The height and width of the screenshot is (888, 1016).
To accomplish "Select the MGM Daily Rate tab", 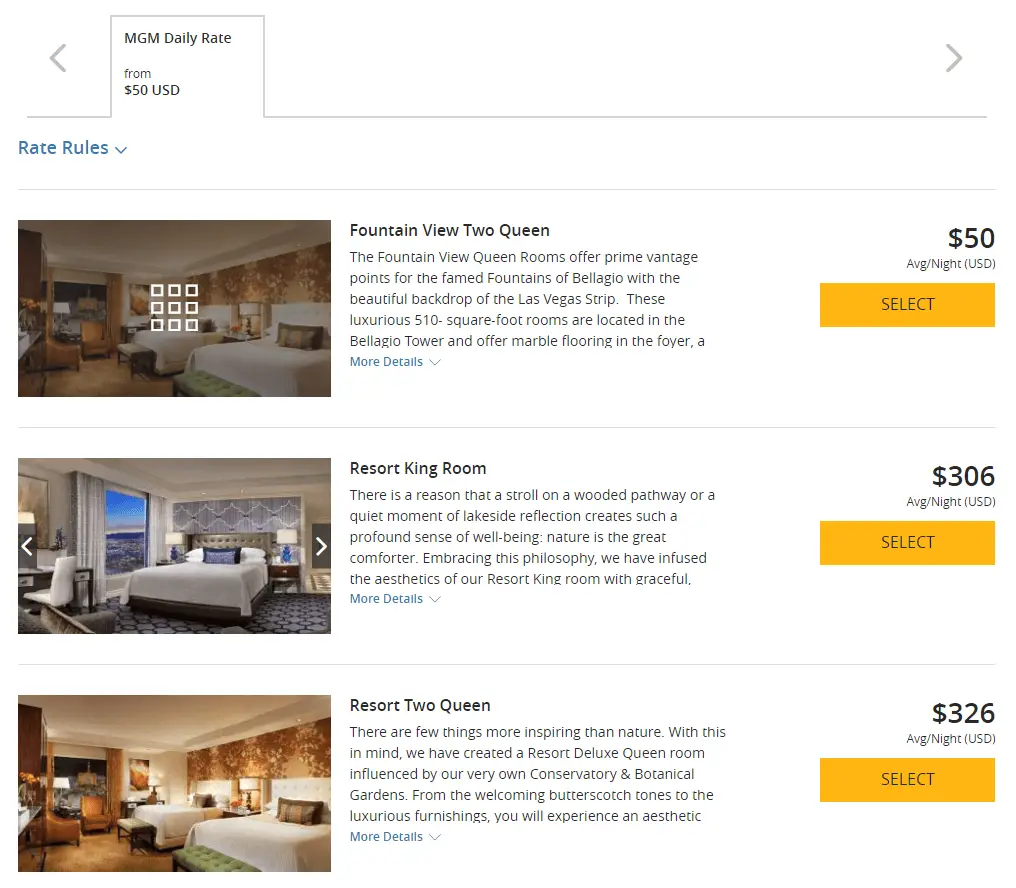I will [x=187, y=66].
